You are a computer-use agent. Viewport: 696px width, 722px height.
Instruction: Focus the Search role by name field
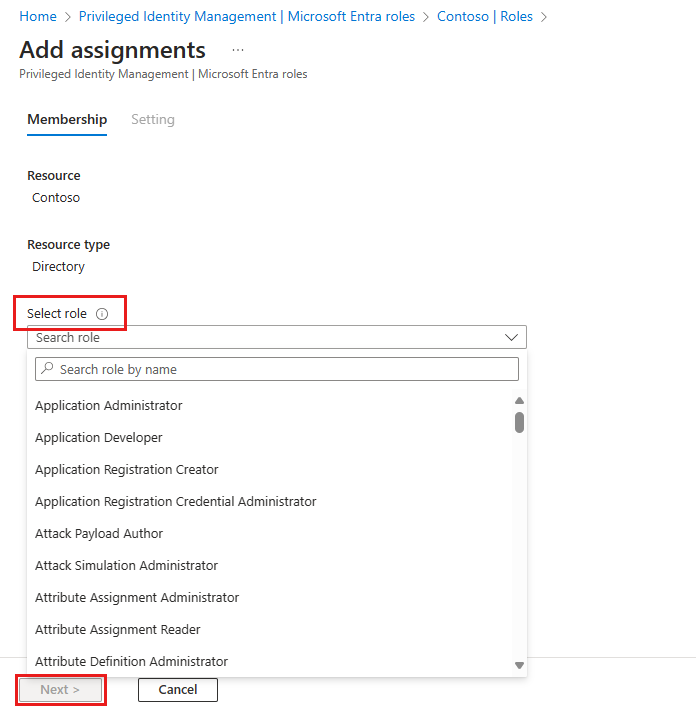click(x=285, y=370)
